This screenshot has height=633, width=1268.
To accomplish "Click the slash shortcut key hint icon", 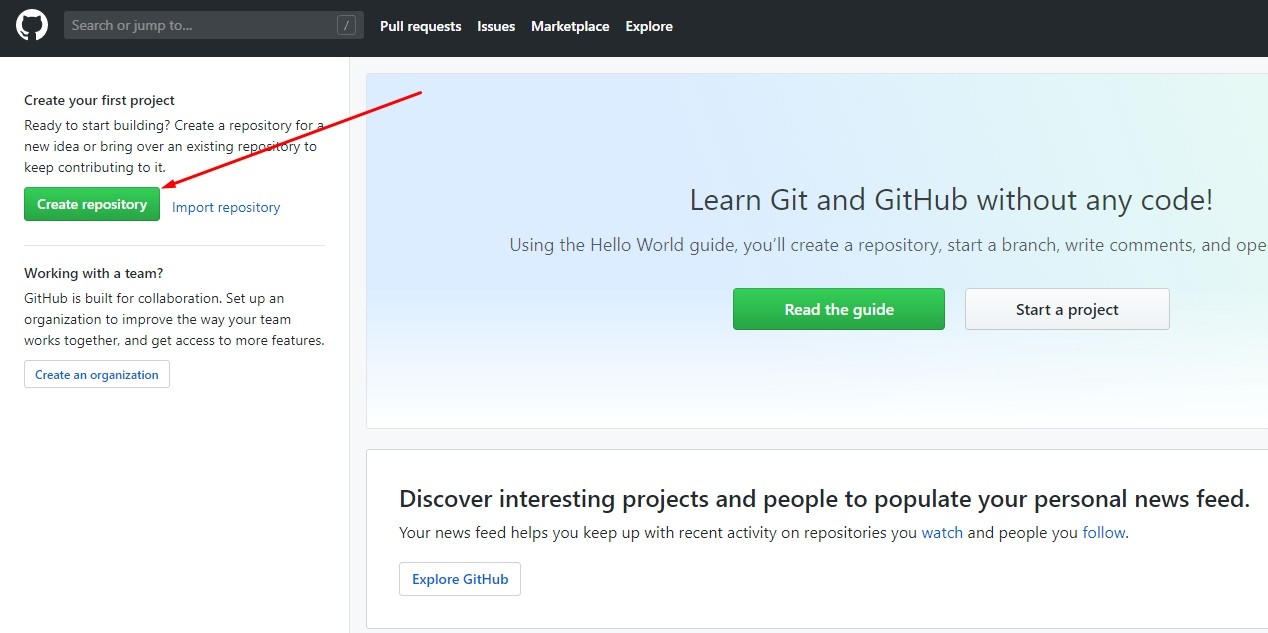I will pyautogui.click(x=346, y=25).
